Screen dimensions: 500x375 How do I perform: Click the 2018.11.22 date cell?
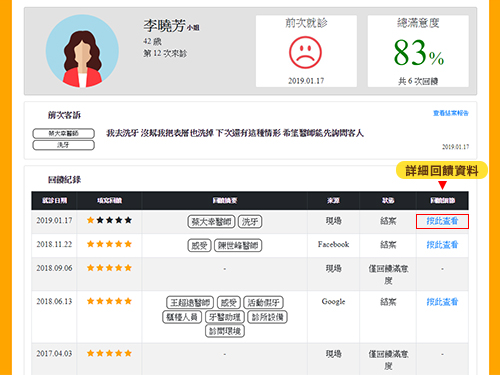tap(54, 244)
